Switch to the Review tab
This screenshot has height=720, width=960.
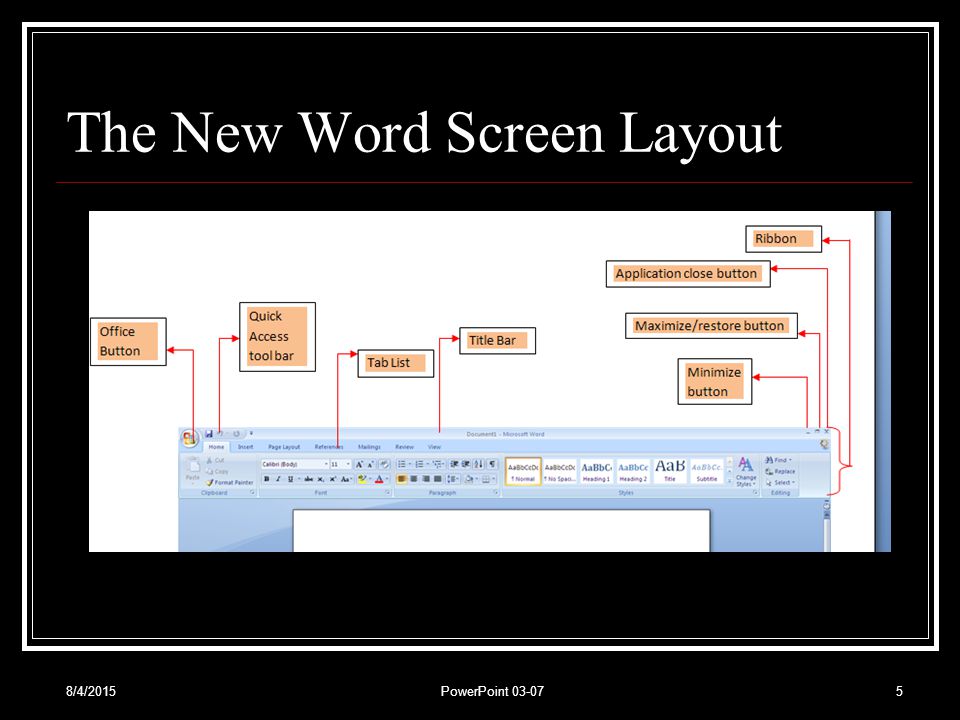[404, 447]
